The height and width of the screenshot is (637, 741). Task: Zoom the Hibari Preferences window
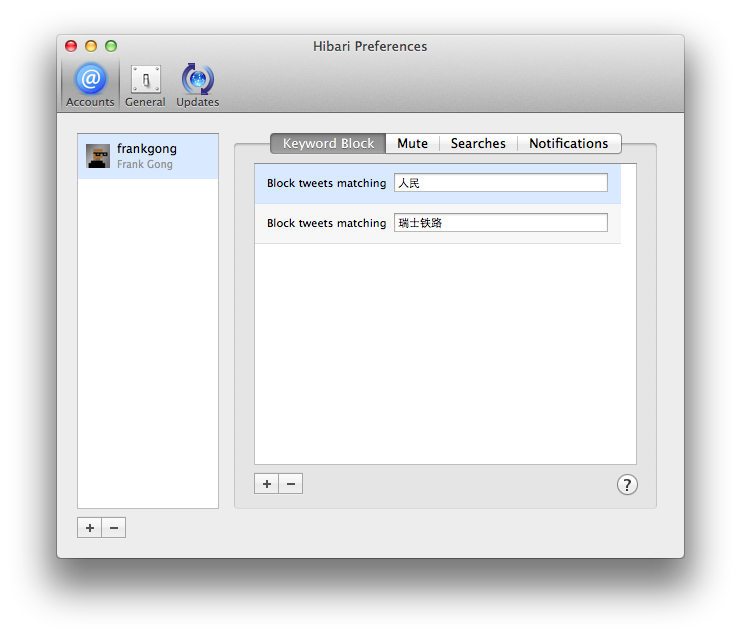coord(111,46)
